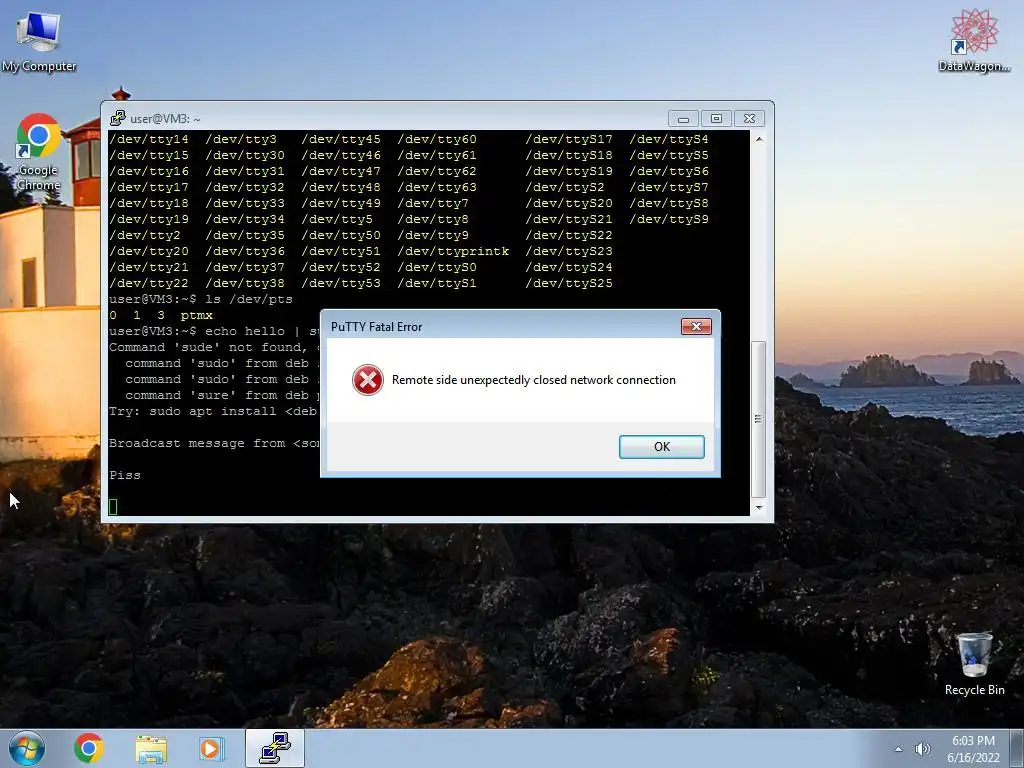Click the 'PuTTY Fatal Error' dialog title
The width and height of the screenshot is (1024, 768).
pyautogui.click(x=376, y=327)
